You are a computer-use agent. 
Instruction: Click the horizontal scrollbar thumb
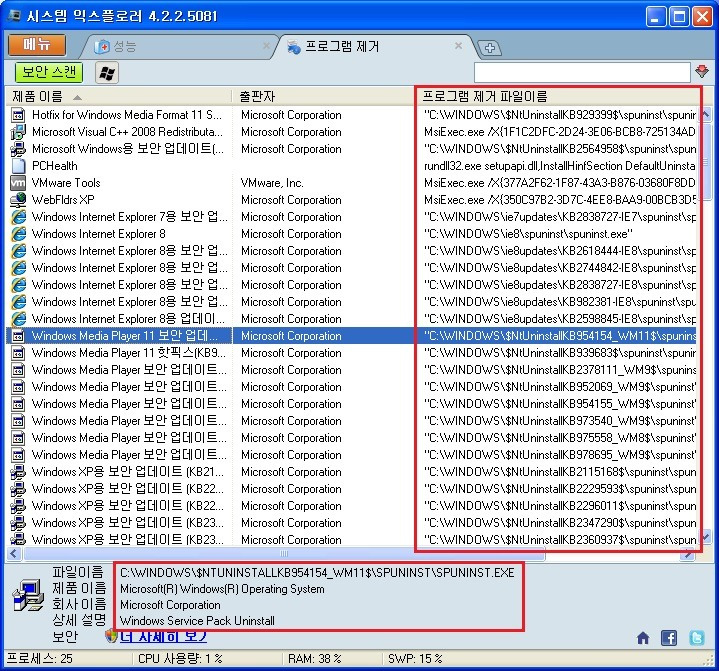[284, 554]
